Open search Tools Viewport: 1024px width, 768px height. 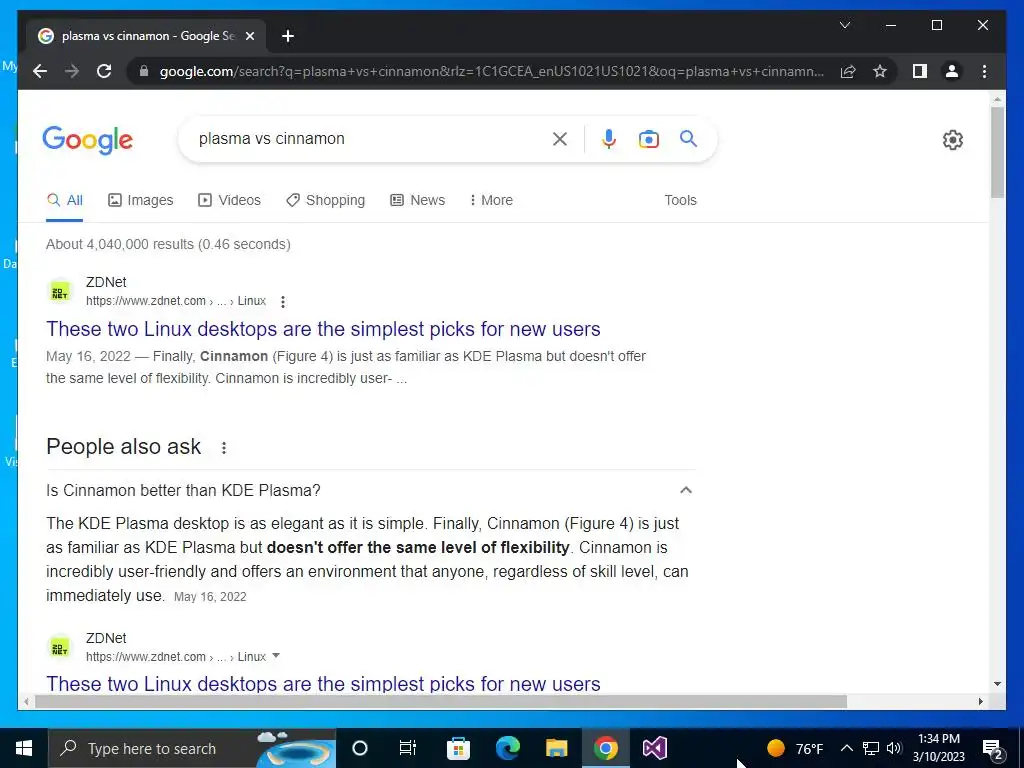pyautogui.click(x=680, y=200)
